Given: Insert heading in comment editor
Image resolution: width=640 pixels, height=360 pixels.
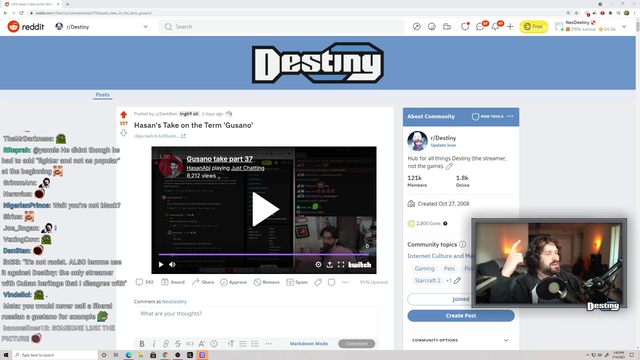Looking at the screenshot, I should pyautogui.click(x=231, y=344).
